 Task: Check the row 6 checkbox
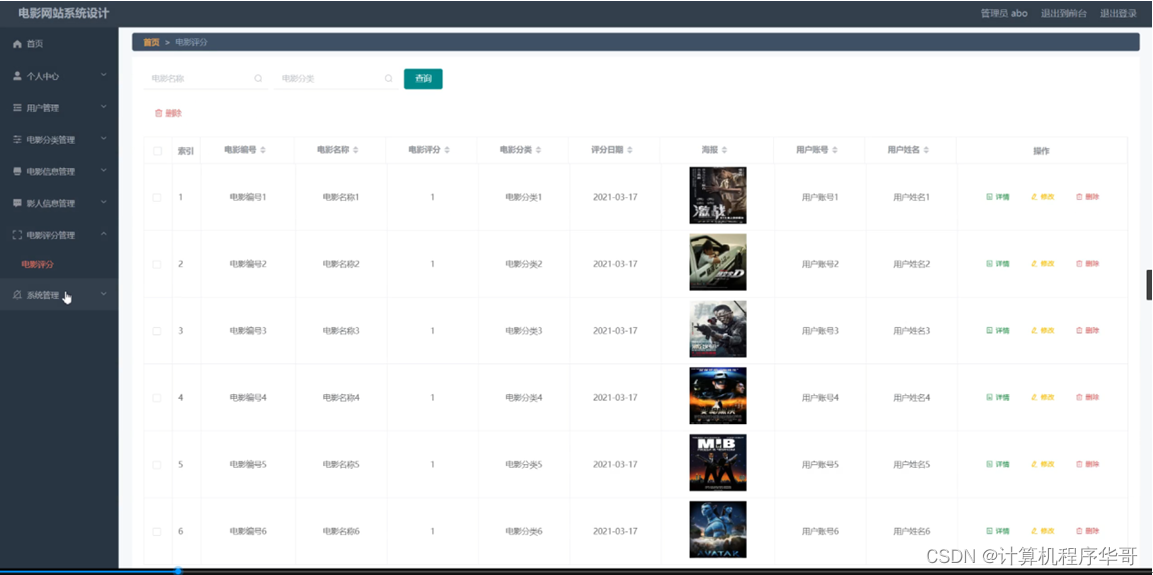157,532
